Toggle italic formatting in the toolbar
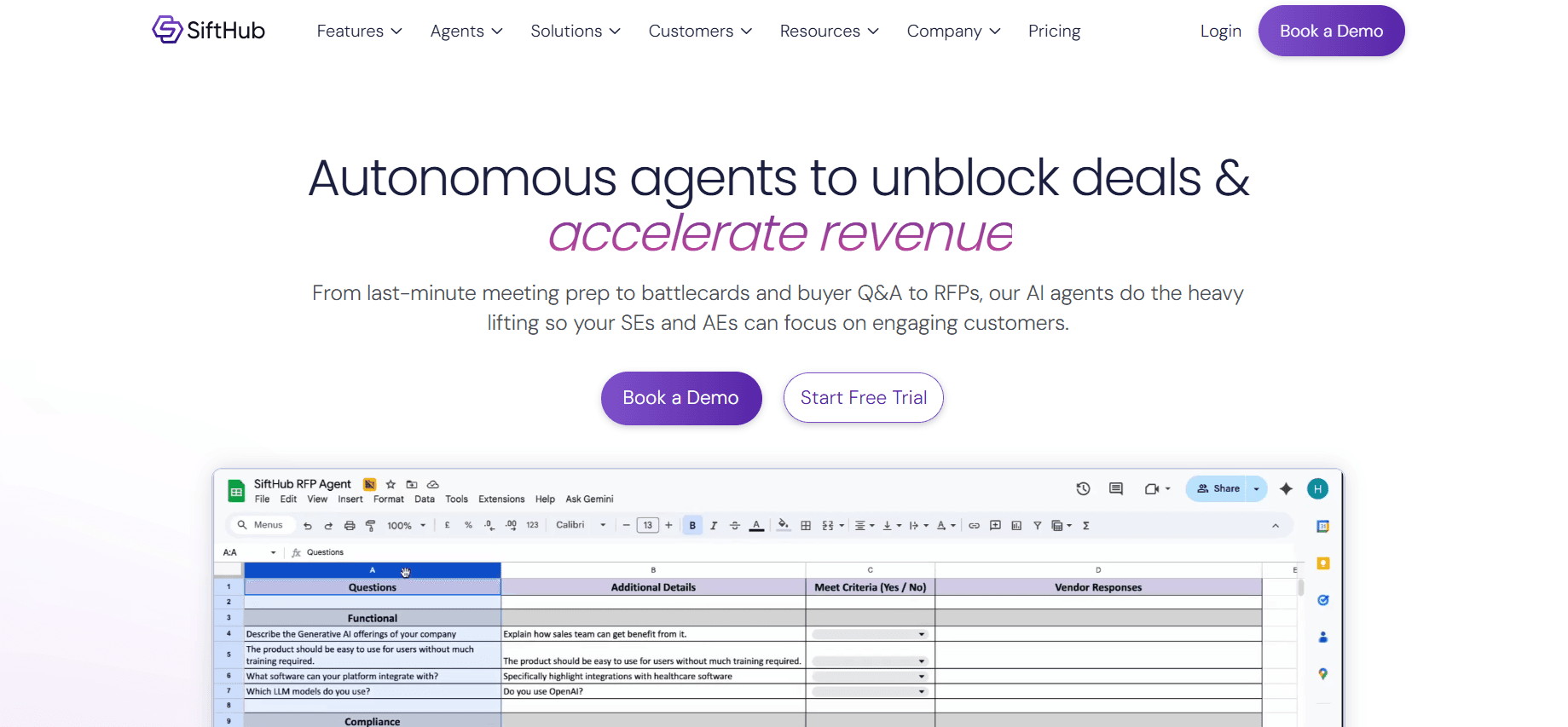This screenshot has width=1568, height=727. (x=714, y=526)
